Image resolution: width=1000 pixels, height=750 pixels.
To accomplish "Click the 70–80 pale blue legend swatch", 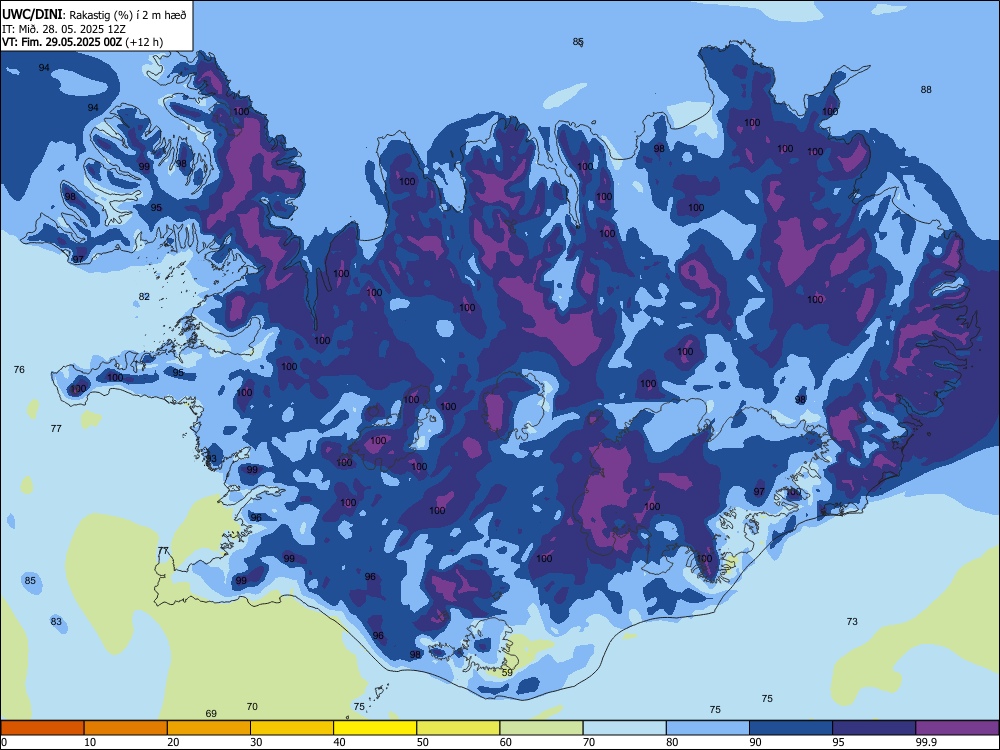I will pos(624,728).
